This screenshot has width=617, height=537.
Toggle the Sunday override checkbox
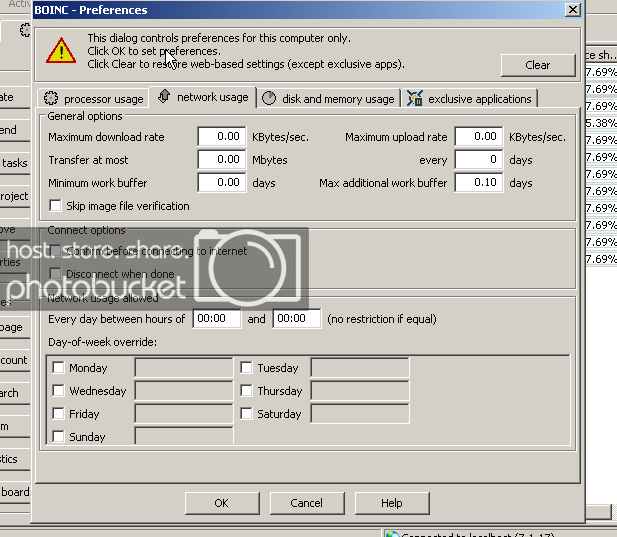(58, 437)
